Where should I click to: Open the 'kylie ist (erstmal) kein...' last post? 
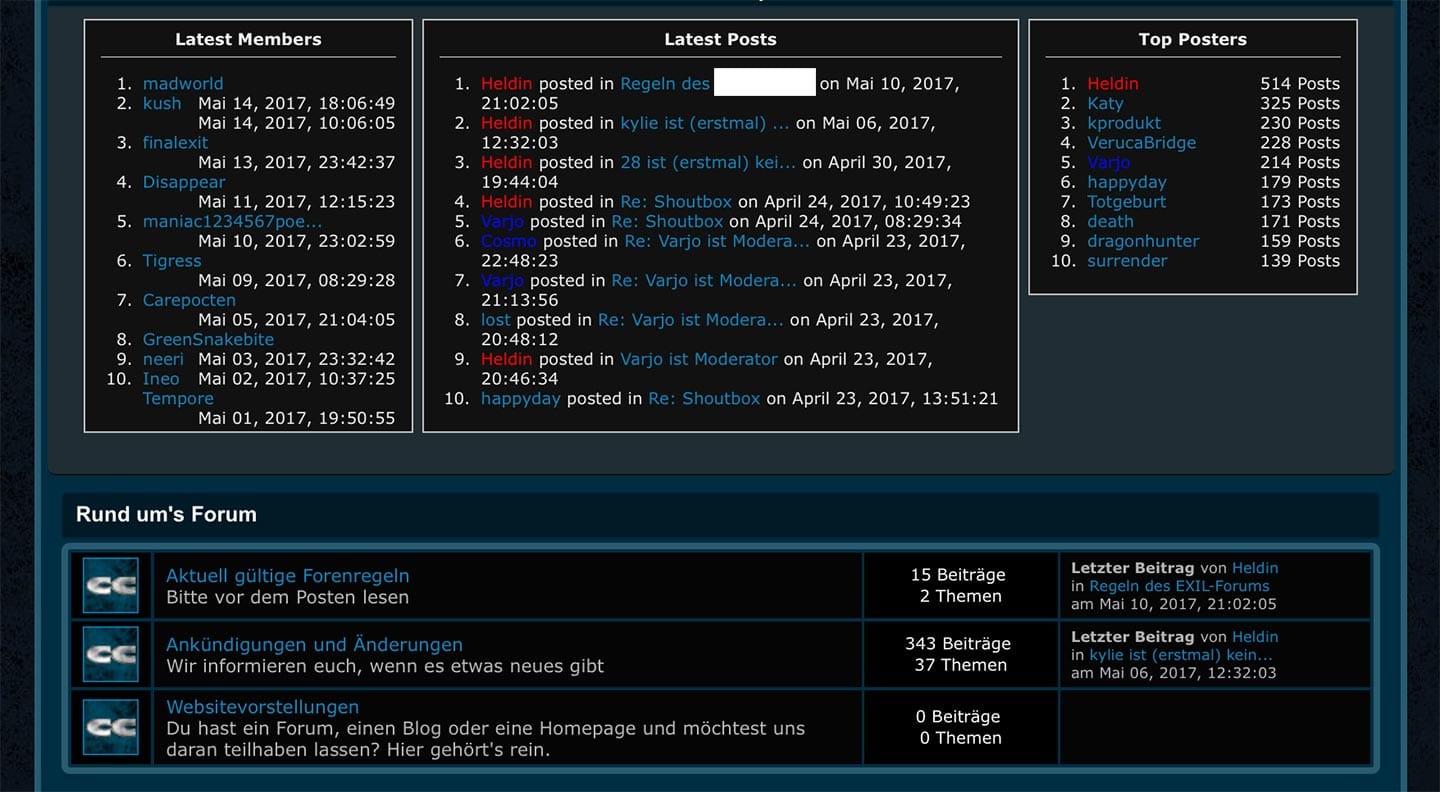[1180, 655]
